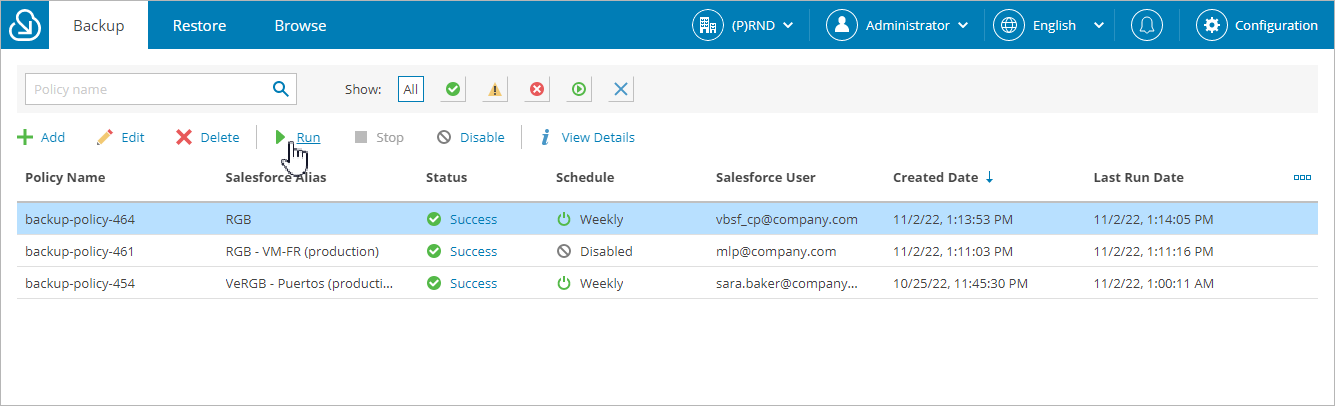This screenshot has width=1335, height=406.
Task: Switch to the Browse tab
Action: [300, 25]
